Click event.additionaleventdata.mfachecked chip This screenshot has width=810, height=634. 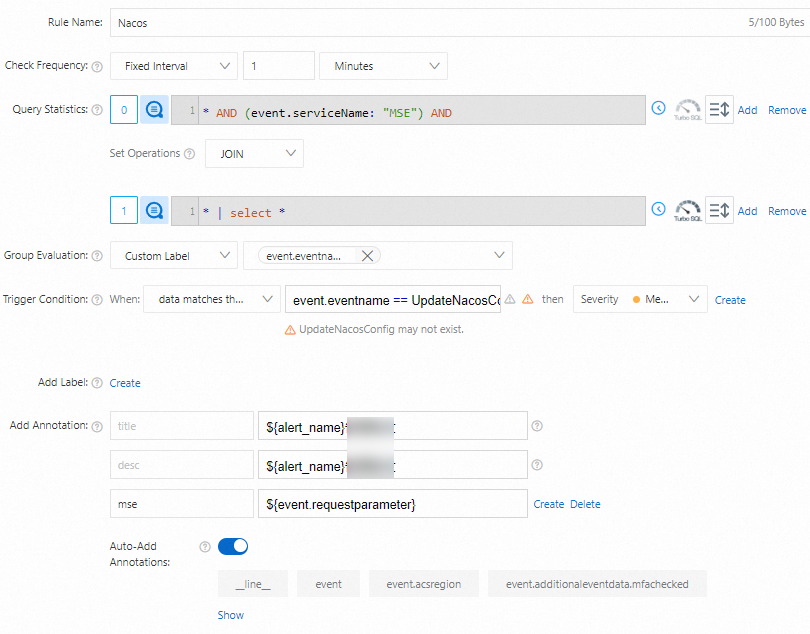pos(597,584)
